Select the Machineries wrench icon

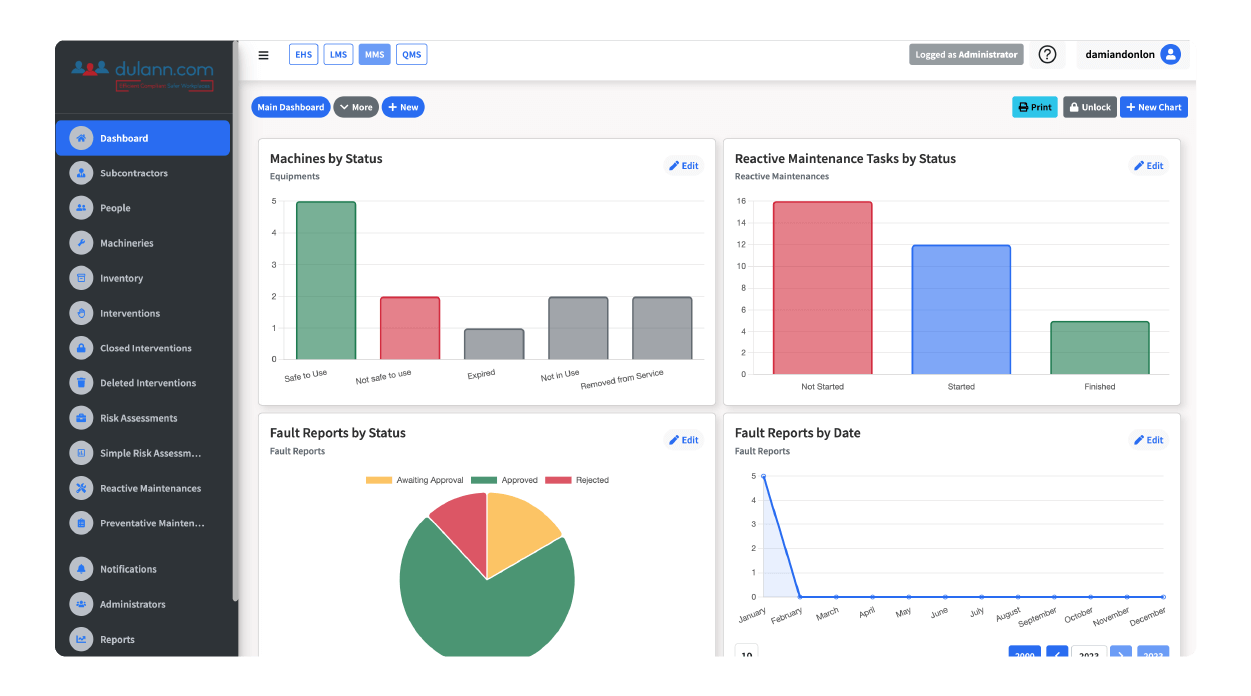point(81,243)
